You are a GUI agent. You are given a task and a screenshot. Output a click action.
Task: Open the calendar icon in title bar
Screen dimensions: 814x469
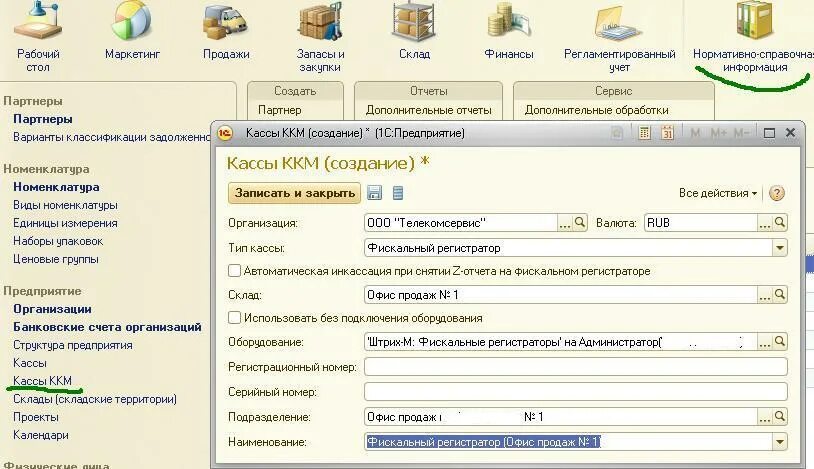click(667, 133)
